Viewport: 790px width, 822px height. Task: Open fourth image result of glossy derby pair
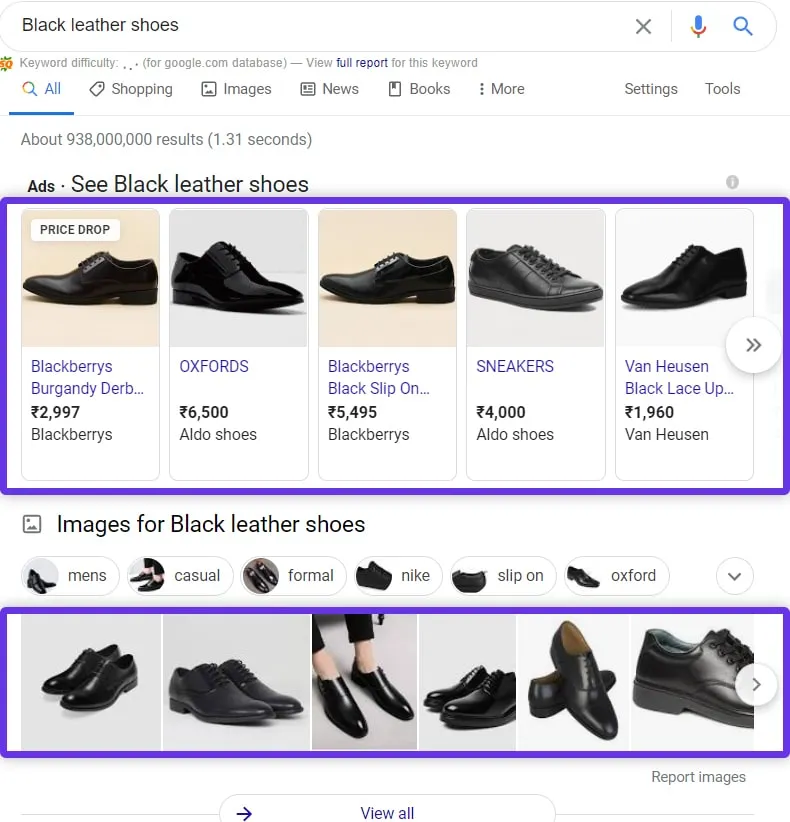click(x=467, y=682)
